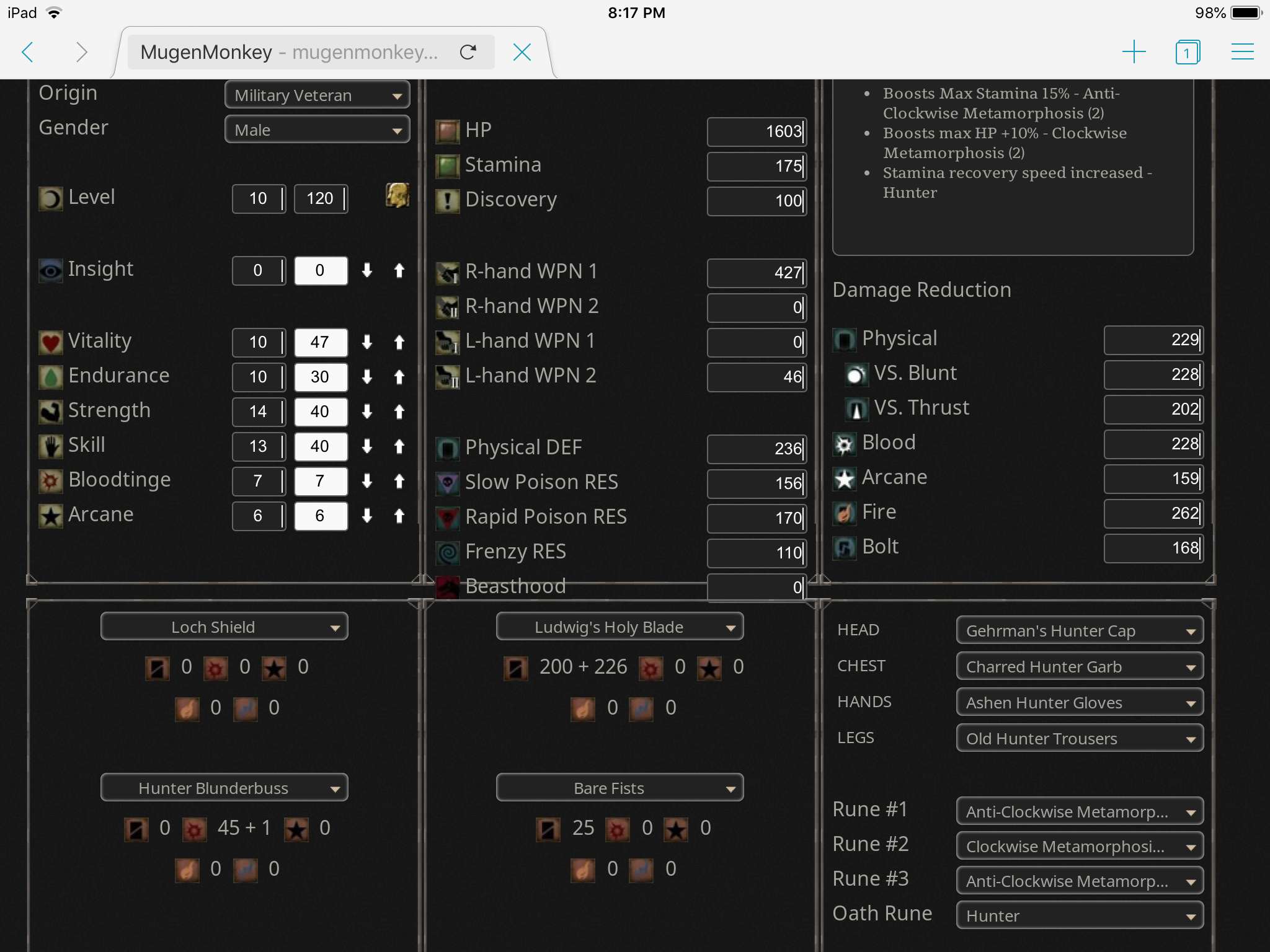Increase Arcane stat with up arrow
This screenshot has height=952, width=1270.
point(399,516)
